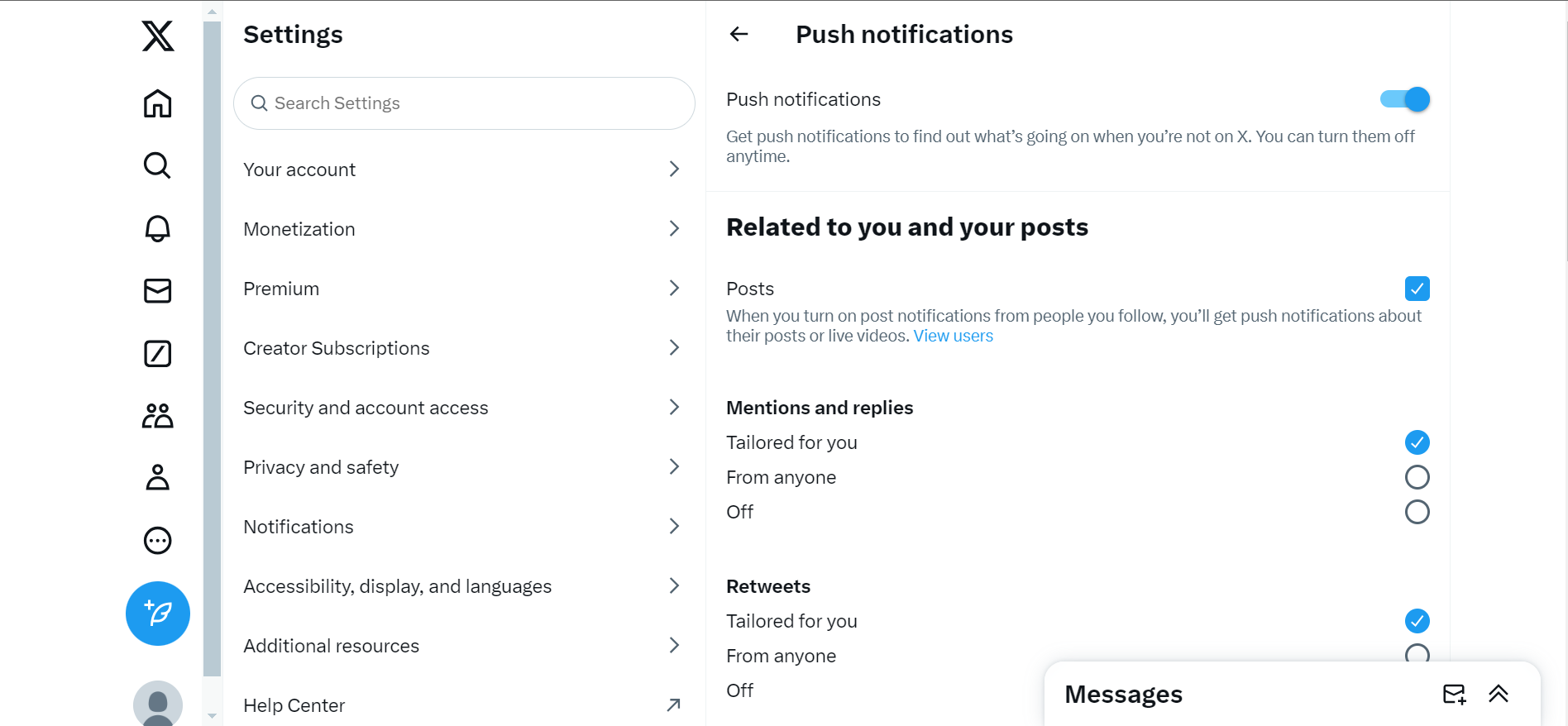
Task: Click the back arrow beside Push notifications
Action: tap(739, 34)
